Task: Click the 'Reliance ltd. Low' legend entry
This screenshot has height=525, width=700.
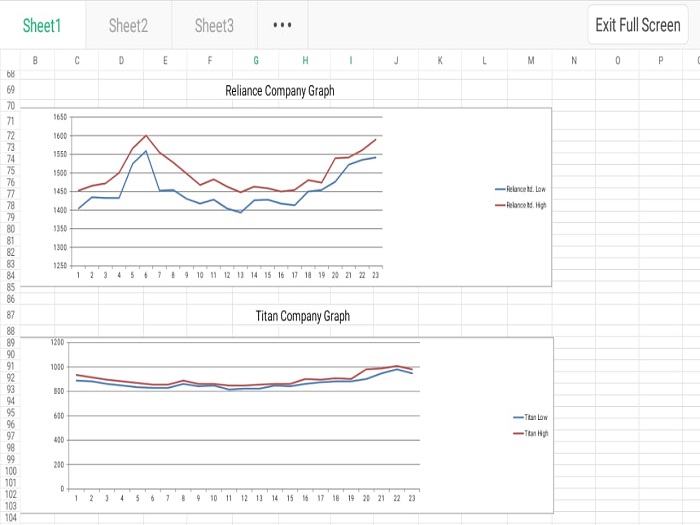Action: click(x=521, y=189)
